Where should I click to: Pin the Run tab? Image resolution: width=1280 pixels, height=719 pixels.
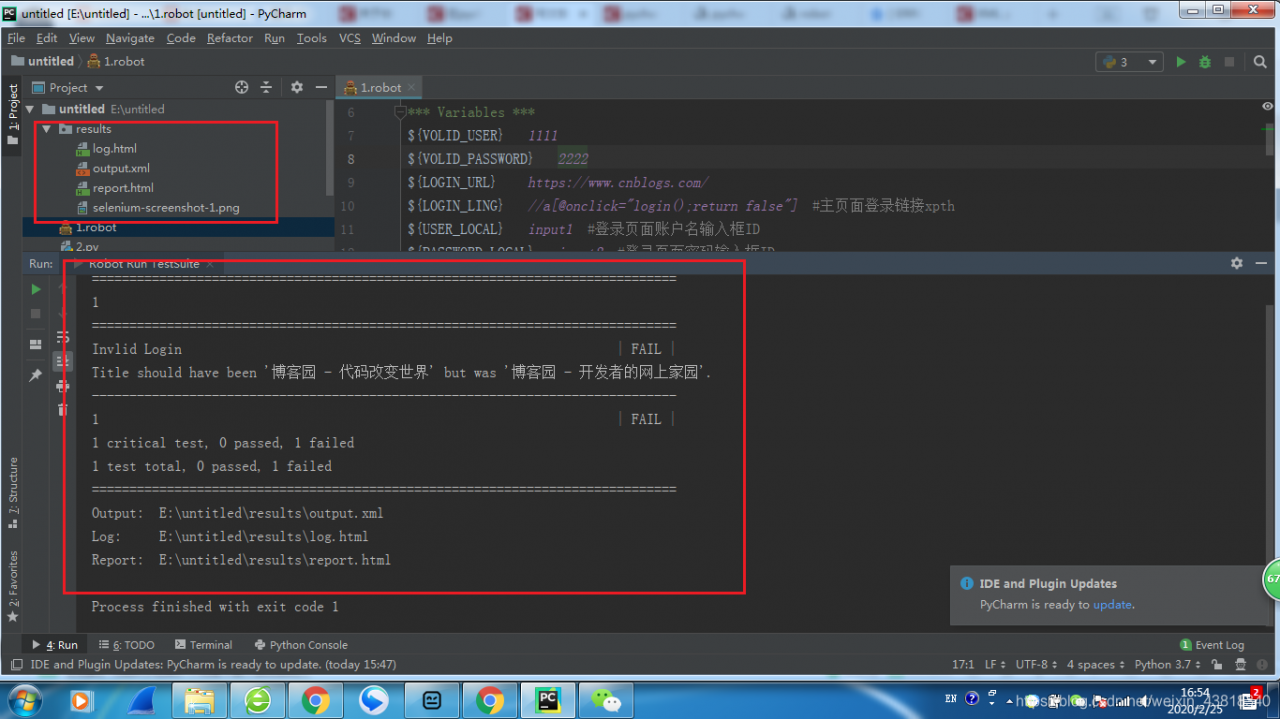[x=36, y=375]
